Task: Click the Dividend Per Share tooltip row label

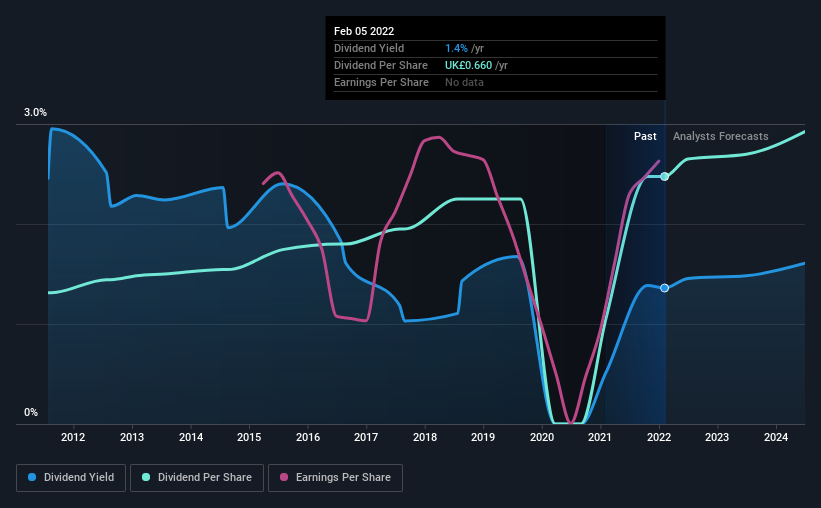Action: click(x=381, y=65)
